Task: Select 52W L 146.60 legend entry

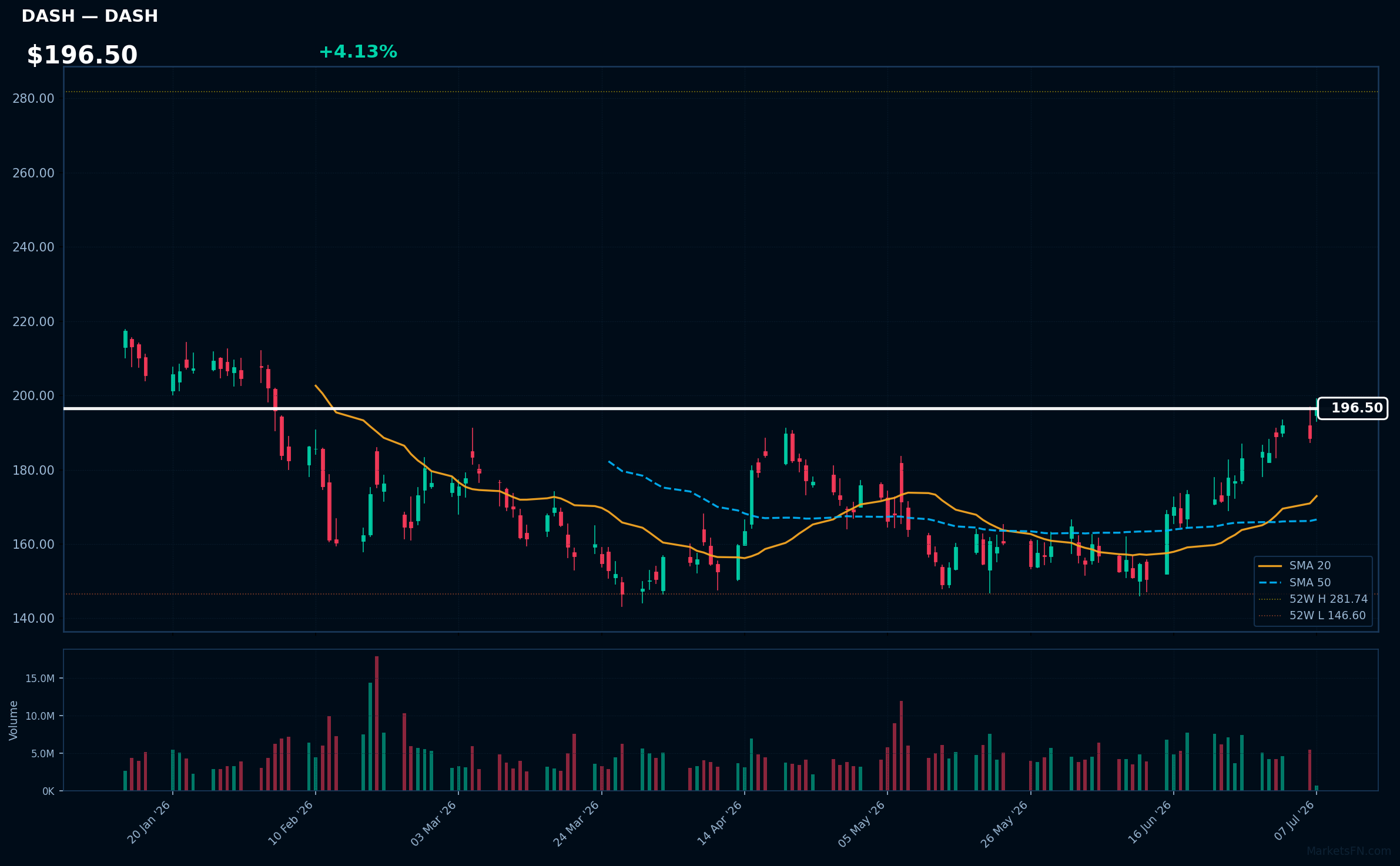Action: click(1312, 616)
